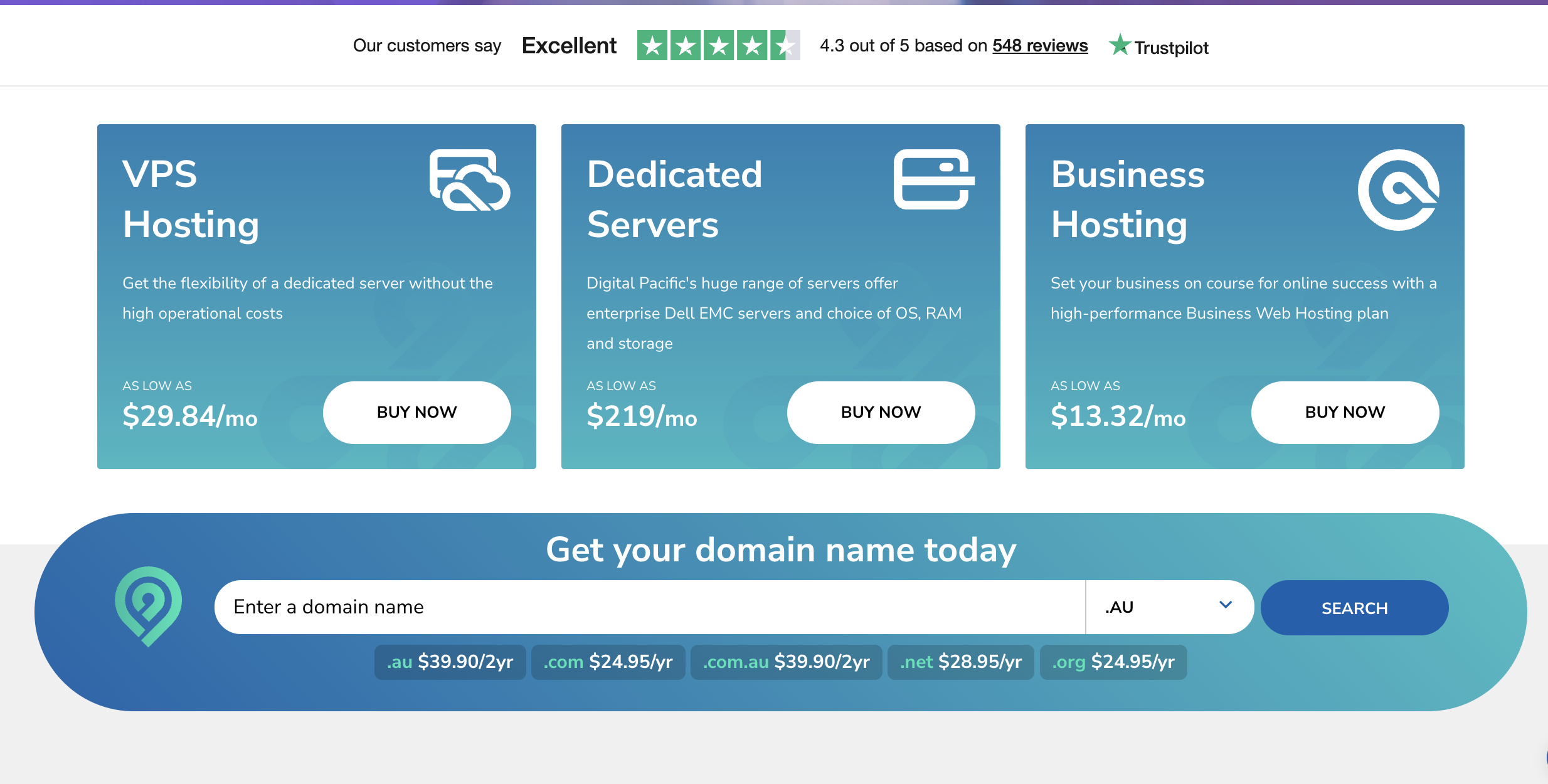Click the Dedicated Servers card icon

pyautogui.click(x=933, y=182)
